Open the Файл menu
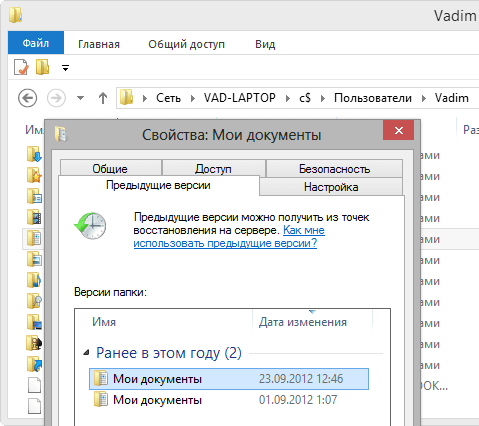479x426 pixels. coord(36,43)
